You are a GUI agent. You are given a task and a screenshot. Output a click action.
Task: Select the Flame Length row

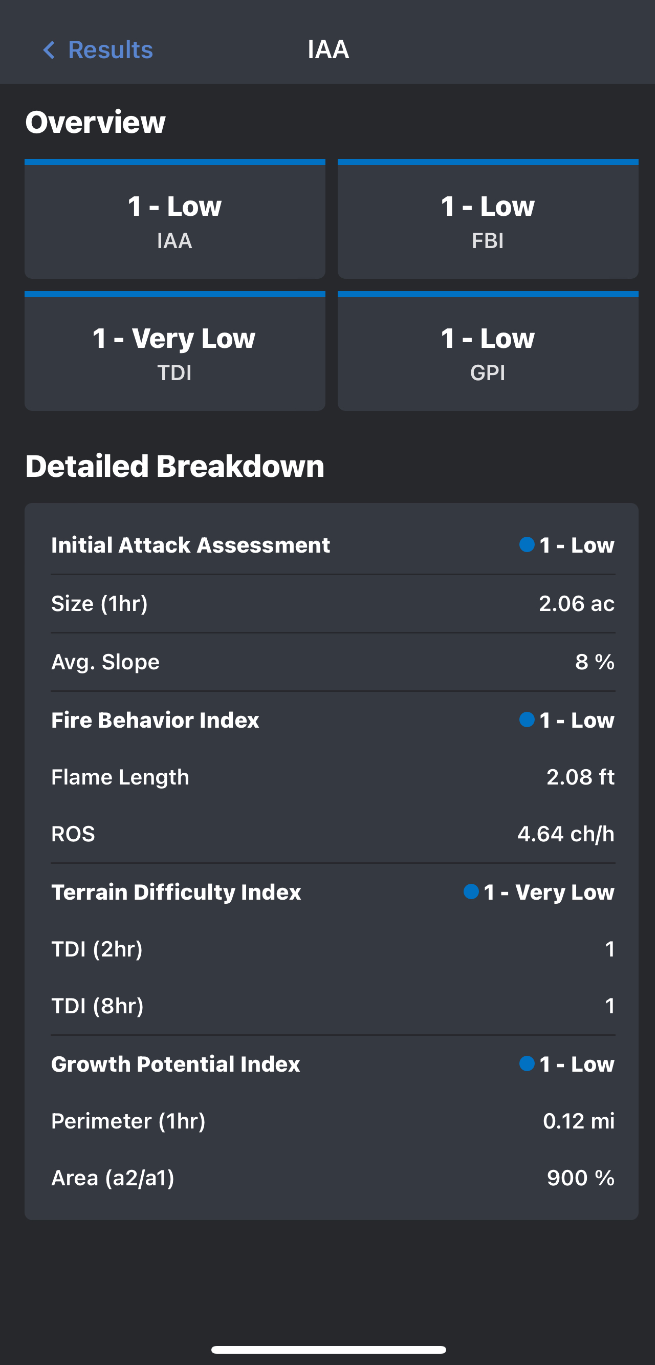point(331,778)
